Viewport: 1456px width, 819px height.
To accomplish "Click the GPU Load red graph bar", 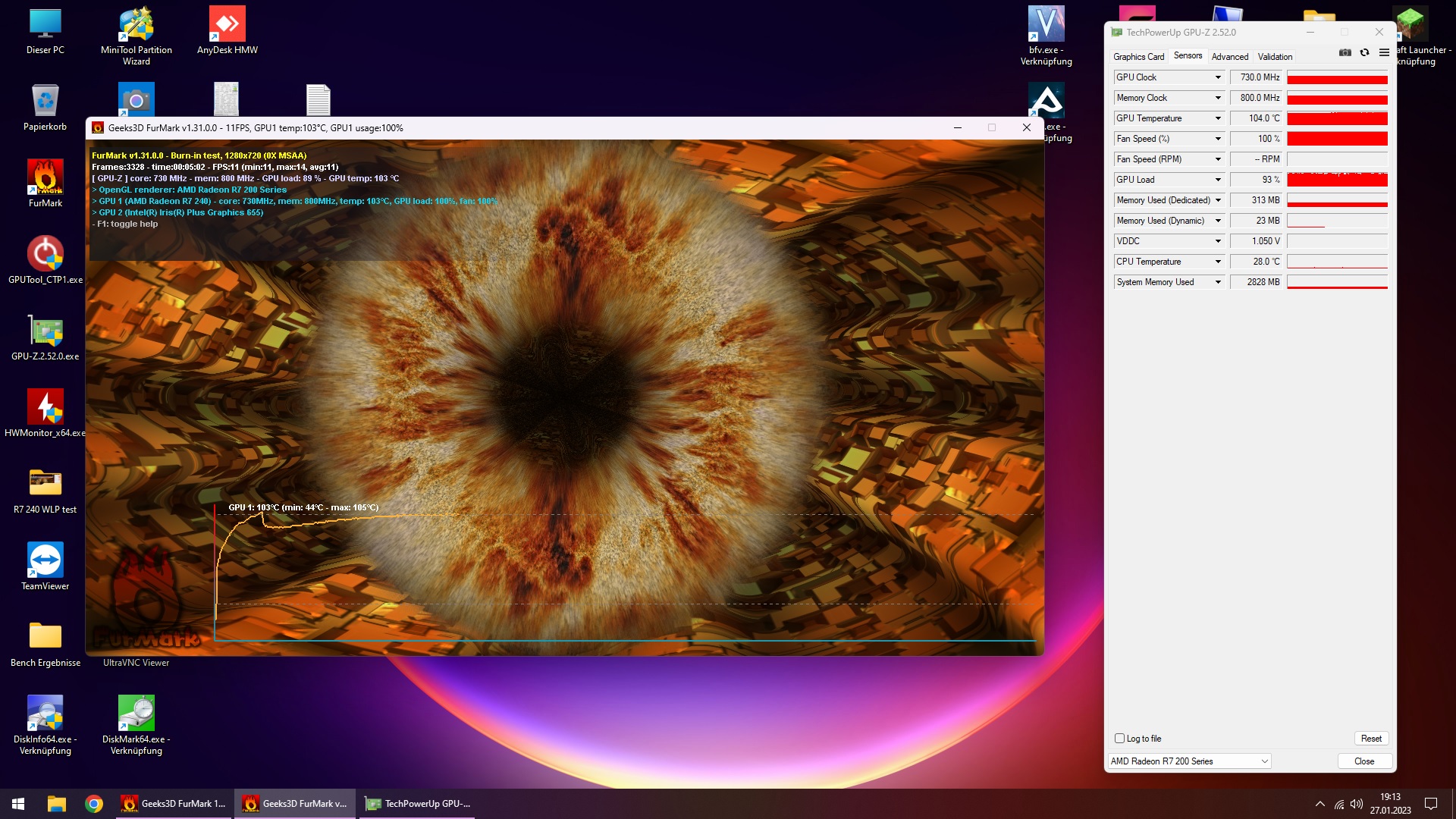I will click(x=1337, y=180).
